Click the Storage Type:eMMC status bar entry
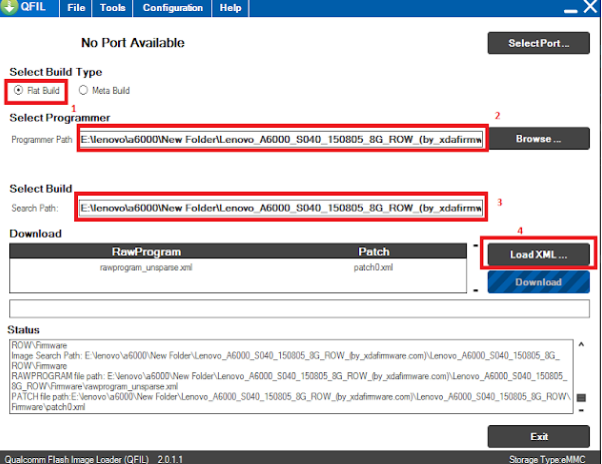 (x=547, y=459)
